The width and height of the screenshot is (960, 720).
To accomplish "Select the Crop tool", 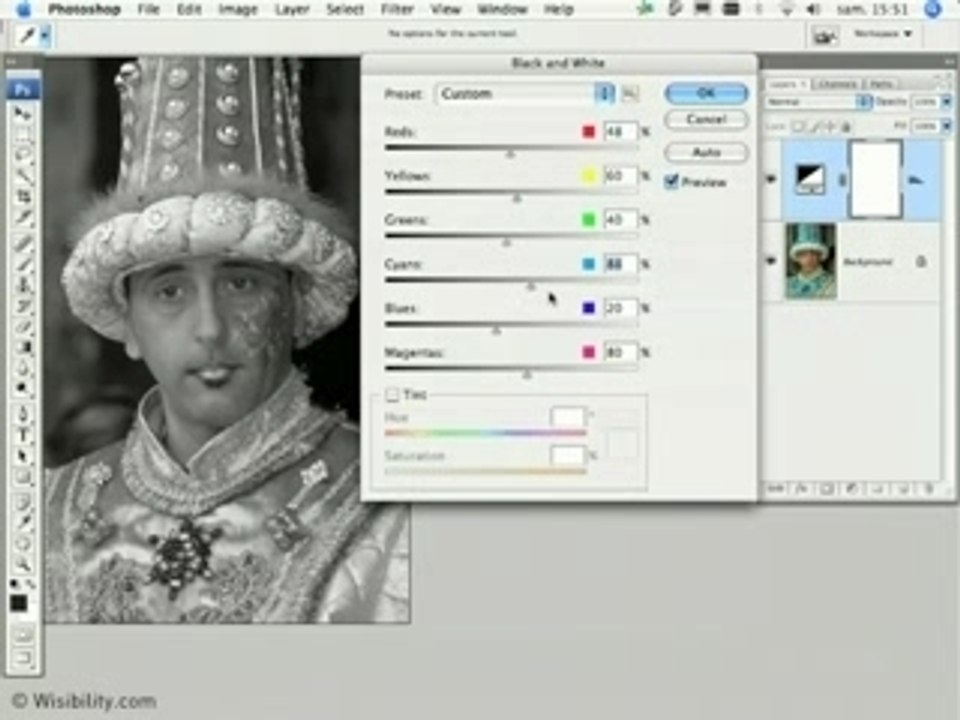I will tap(23, 196).
